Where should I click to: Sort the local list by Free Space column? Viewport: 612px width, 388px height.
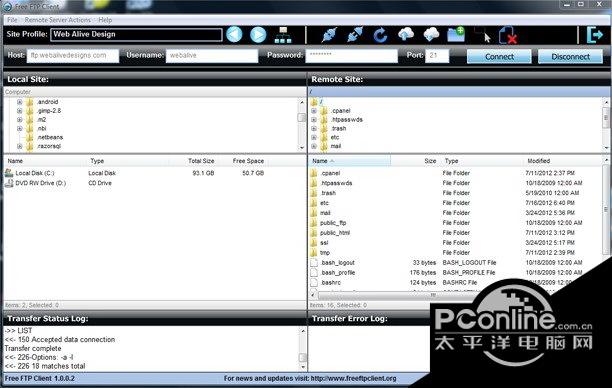(248, 161)
